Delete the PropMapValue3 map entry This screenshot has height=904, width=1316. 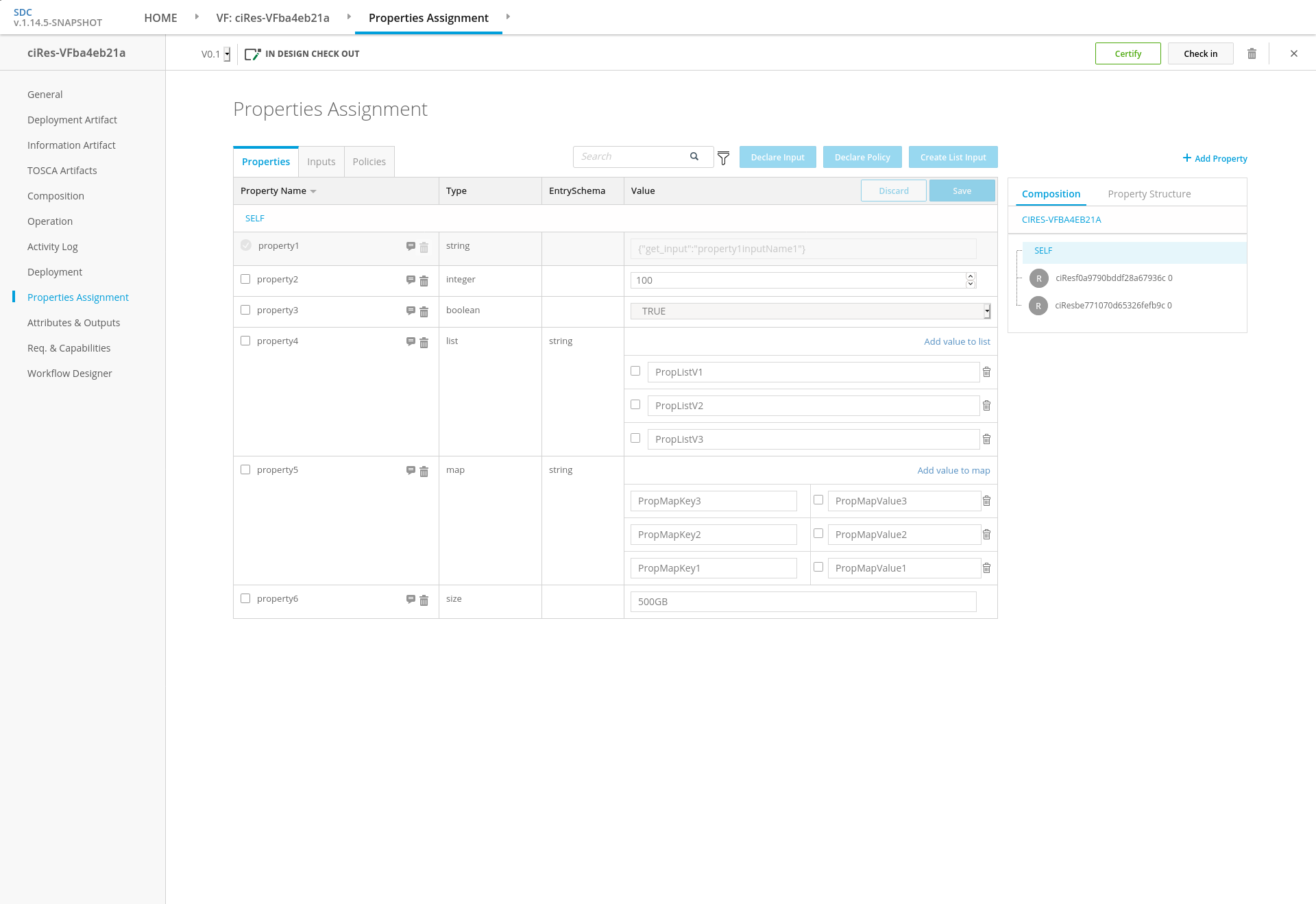(x=986, y=501)
